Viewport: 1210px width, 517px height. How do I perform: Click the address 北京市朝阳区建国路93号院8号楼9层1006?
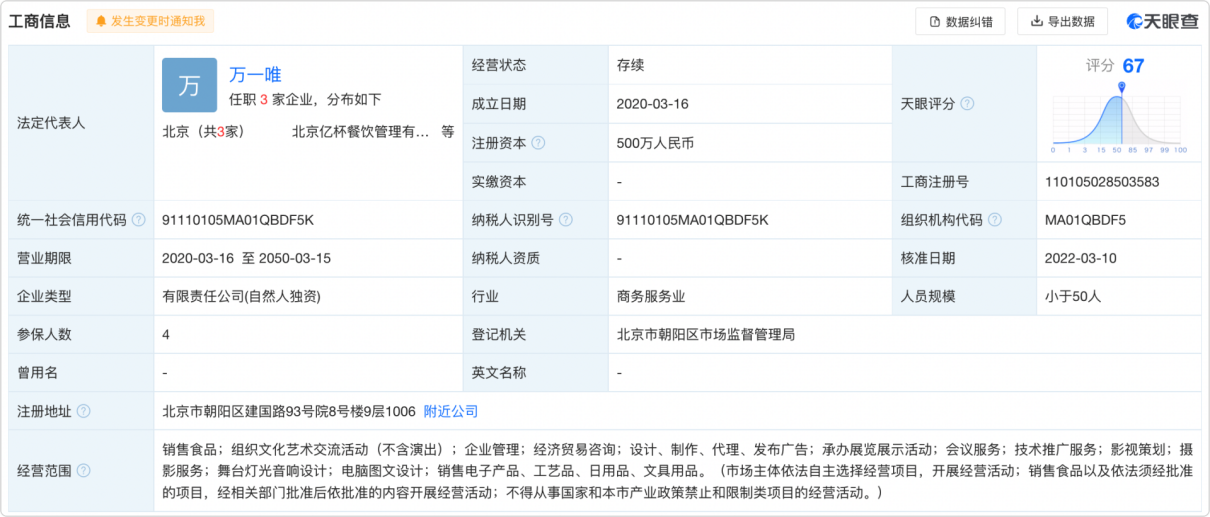click(x=289, y=411)
